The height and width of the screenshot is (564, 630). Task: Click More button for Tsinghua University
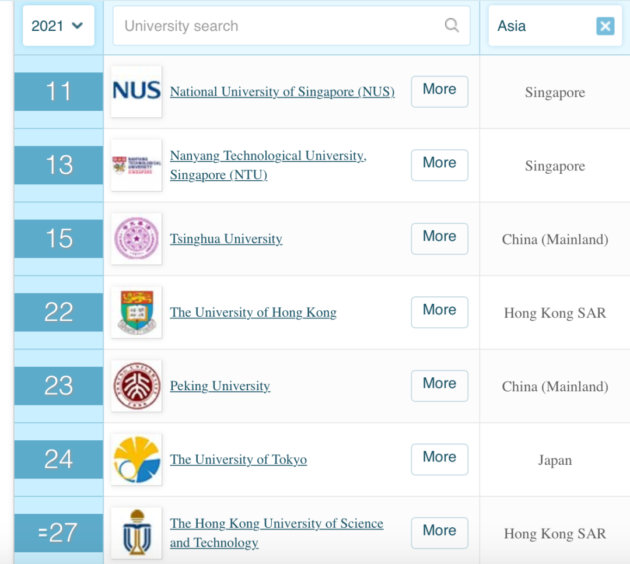coord(440,238)
